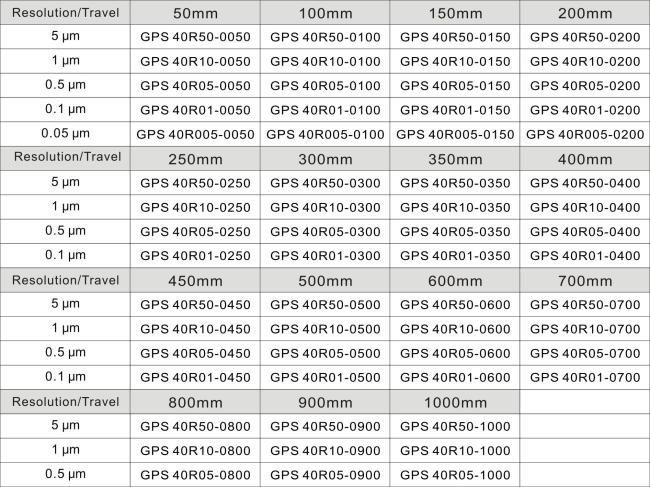
Task: Select the 0.05 µm resolution row label
Action: coord(65,133)
